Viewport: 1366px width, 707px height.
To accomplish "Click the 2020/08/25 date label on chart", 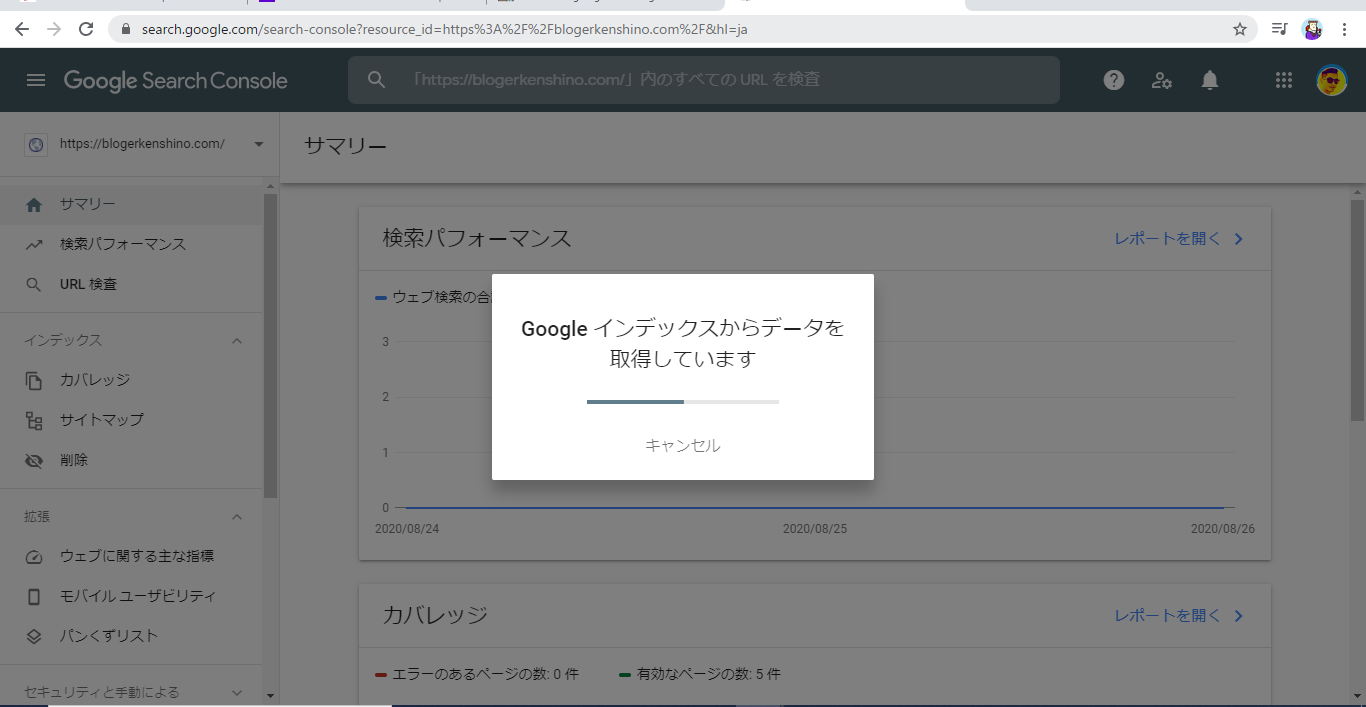I will [815, 529].
